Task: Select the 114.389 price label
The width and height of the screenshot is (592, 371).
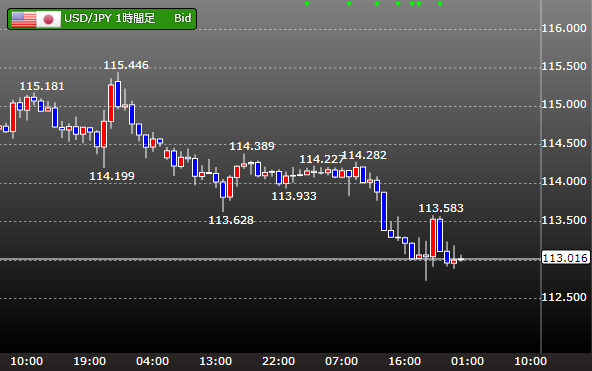Action: click(x=252, y=146)
